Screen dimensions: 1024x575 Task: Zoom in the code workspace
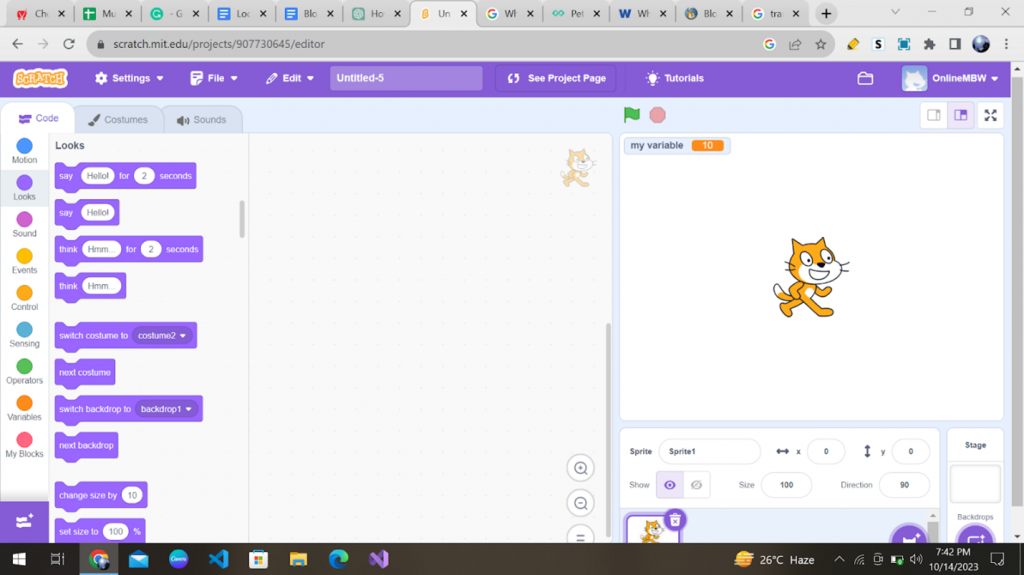pyautogui.click(x=580, y=468)
